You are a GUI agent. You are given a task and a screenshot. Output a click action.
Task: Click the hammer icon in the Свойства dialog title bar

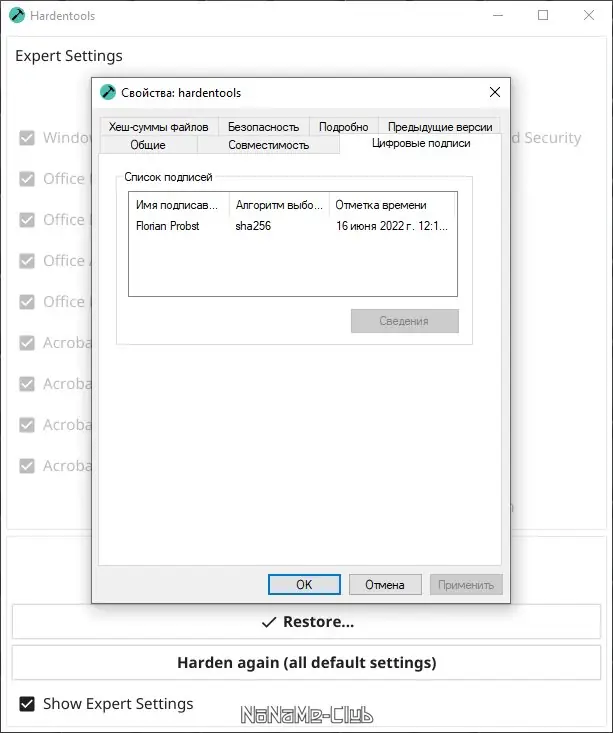point(108,92)
